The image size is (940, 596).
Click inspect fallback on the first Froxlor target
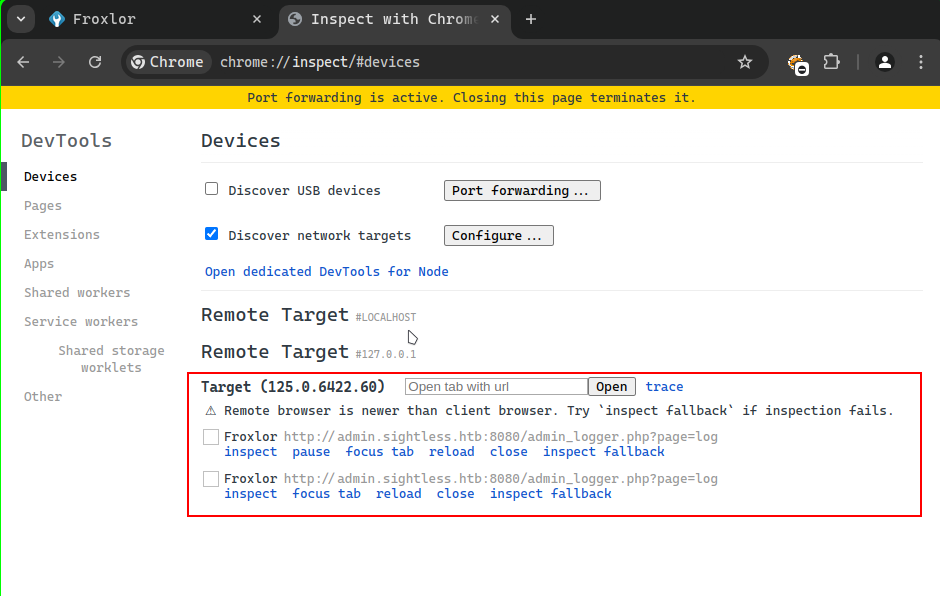coord(604,451)
